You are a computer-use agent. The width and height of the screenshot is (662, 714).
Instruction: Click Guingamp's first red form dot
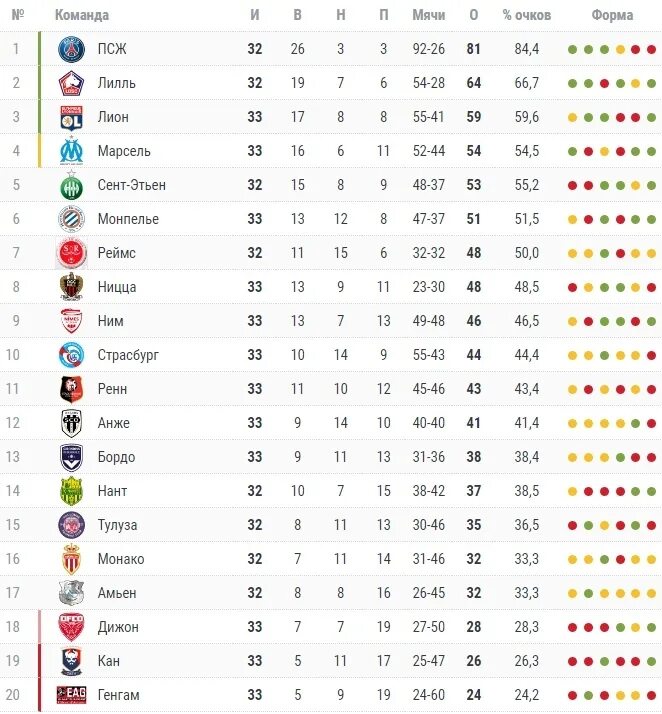(x=573, y=695)
